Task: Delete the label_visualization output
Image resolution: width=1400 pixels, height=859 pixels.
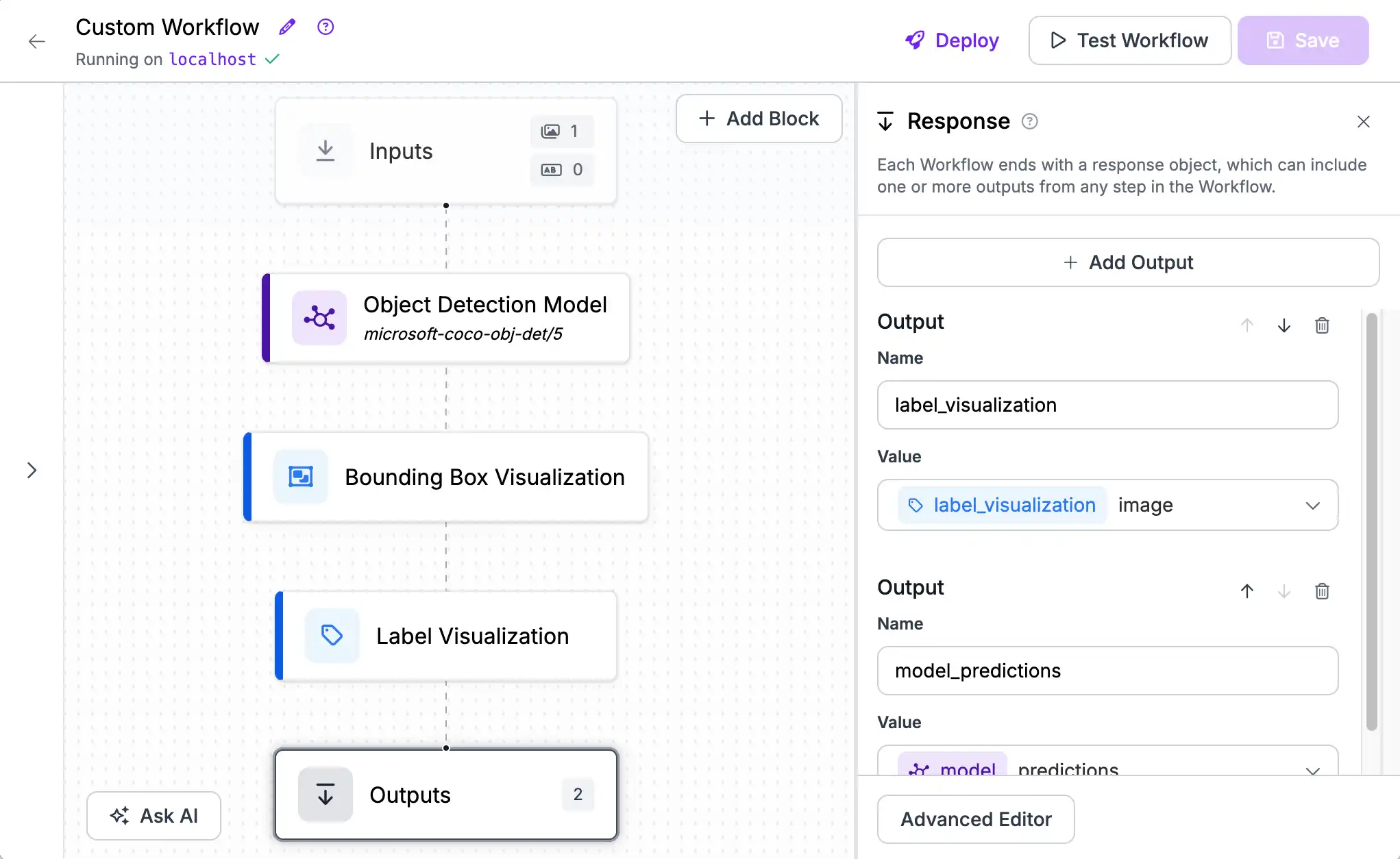Action: coord(1322,325)
